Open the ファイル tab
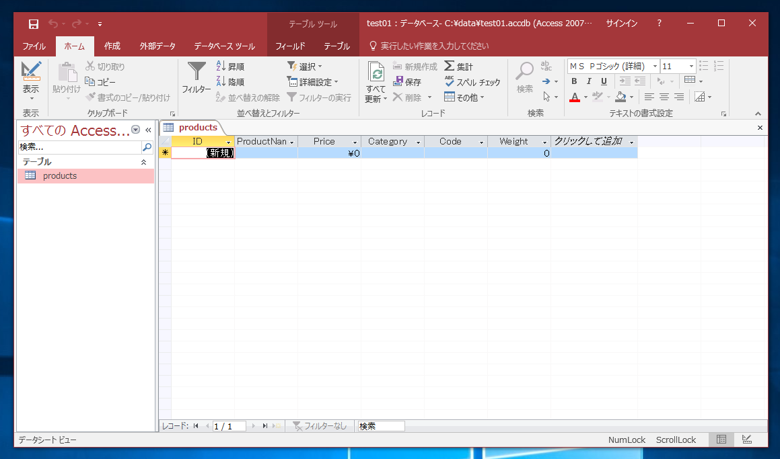Viewport: 780px width, 459px height. tap(34, 46)
